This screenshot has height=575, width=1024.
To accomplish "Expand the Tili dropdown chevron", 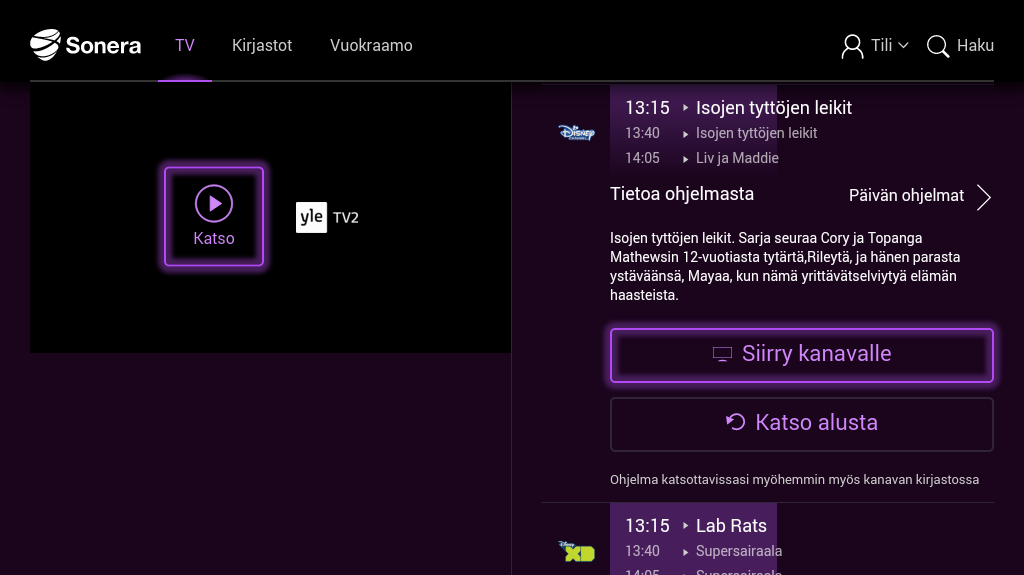I will (x=903, y=46).
